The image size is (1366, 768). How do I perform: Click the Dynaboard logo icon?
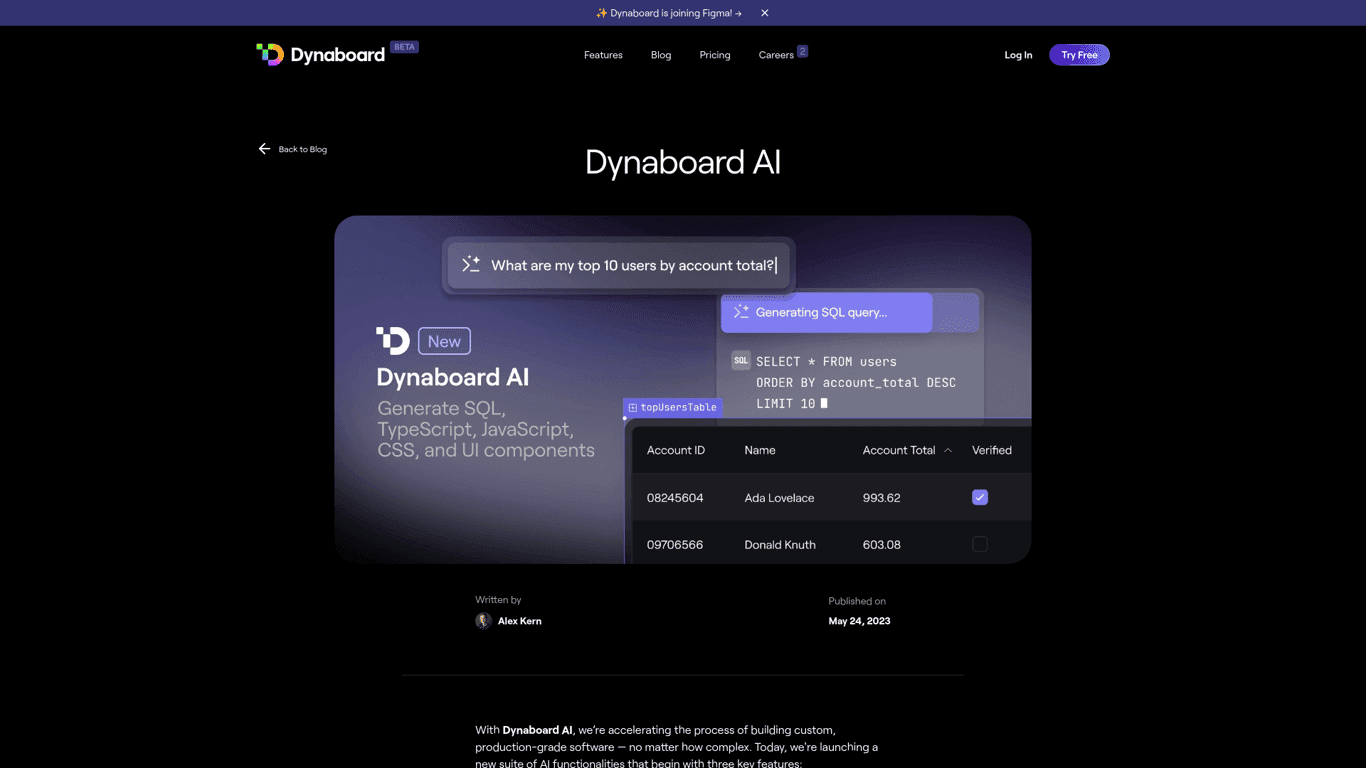tap(270, 54)
